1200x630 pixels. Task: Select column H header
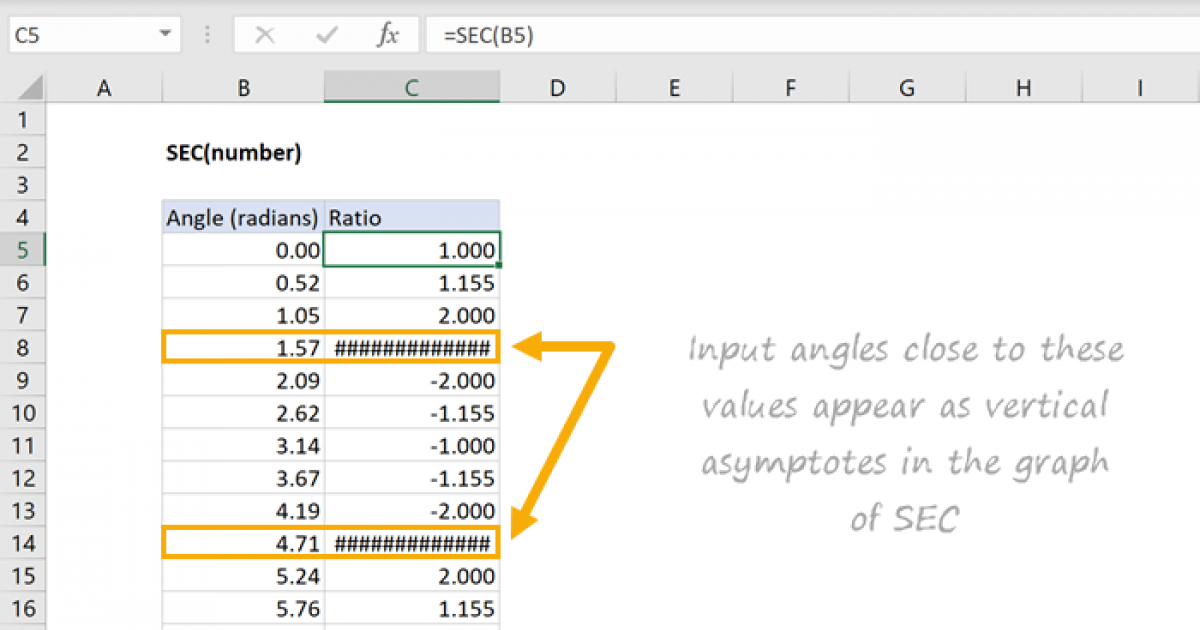(x=1023, y=87)
